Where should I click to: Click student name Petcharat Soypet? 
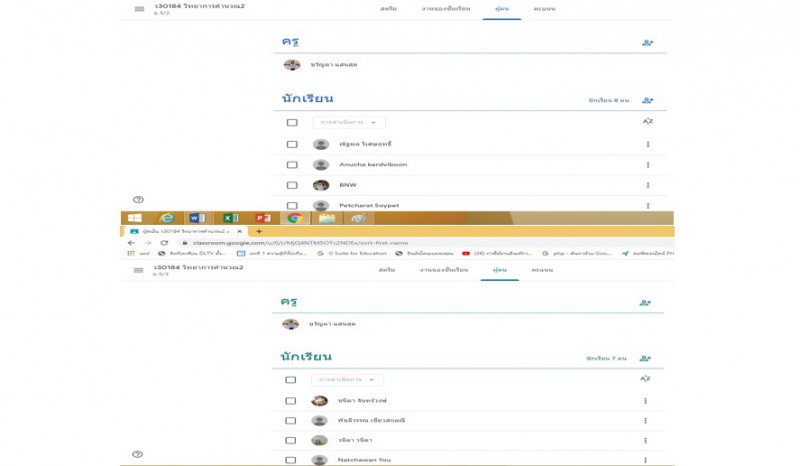pos(369,205)
